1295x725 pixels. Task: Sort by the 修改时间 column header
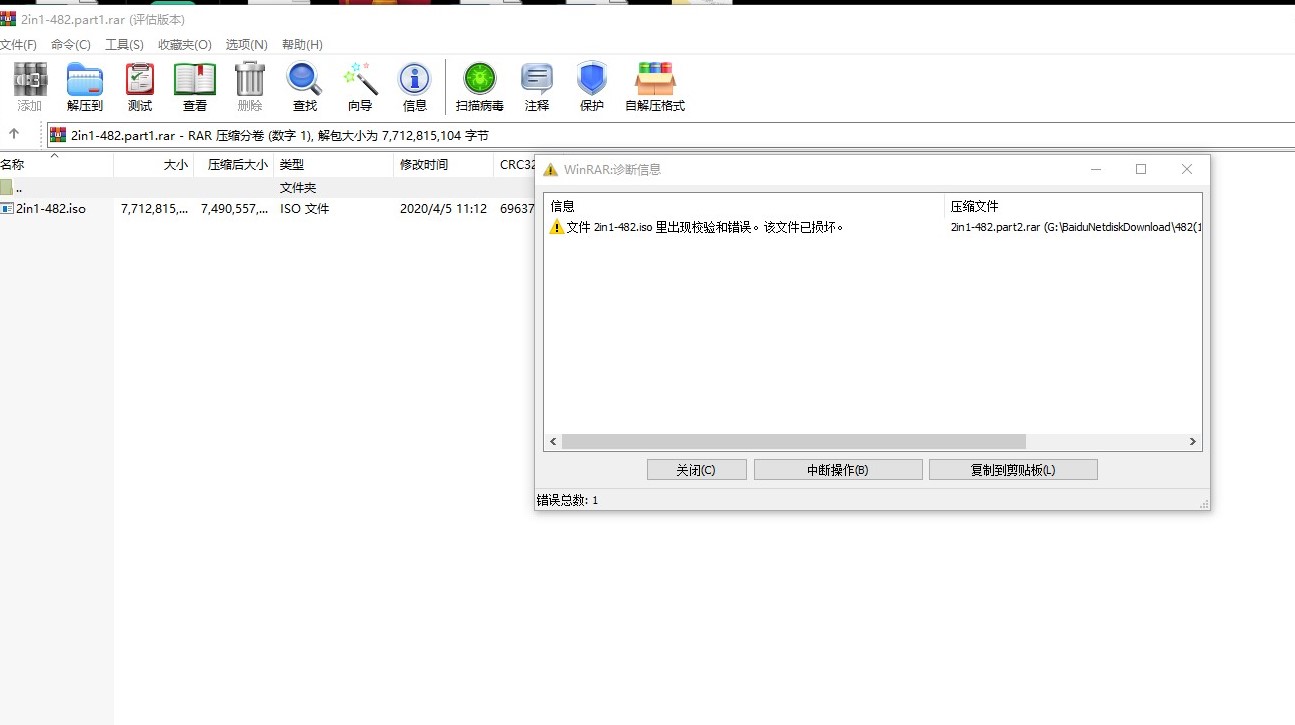tap(444, 165)
